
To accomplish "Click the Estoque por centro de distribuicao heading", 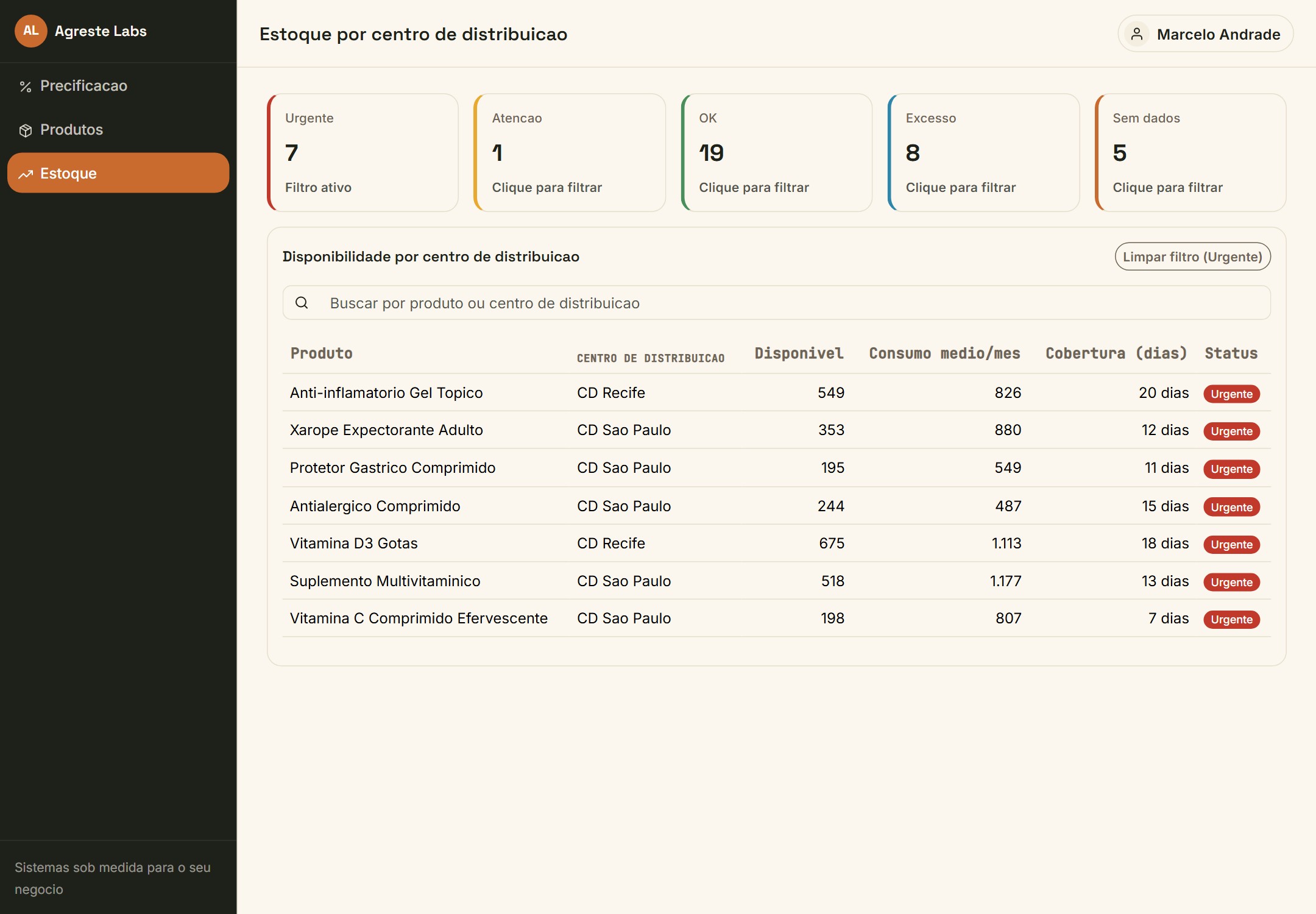I will pos(413,34).
